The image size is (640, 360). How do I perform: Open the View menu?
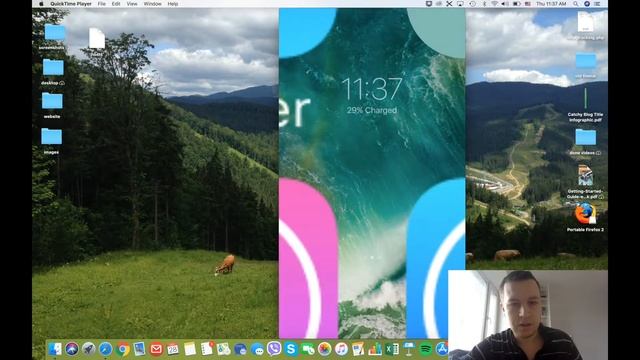132,4
